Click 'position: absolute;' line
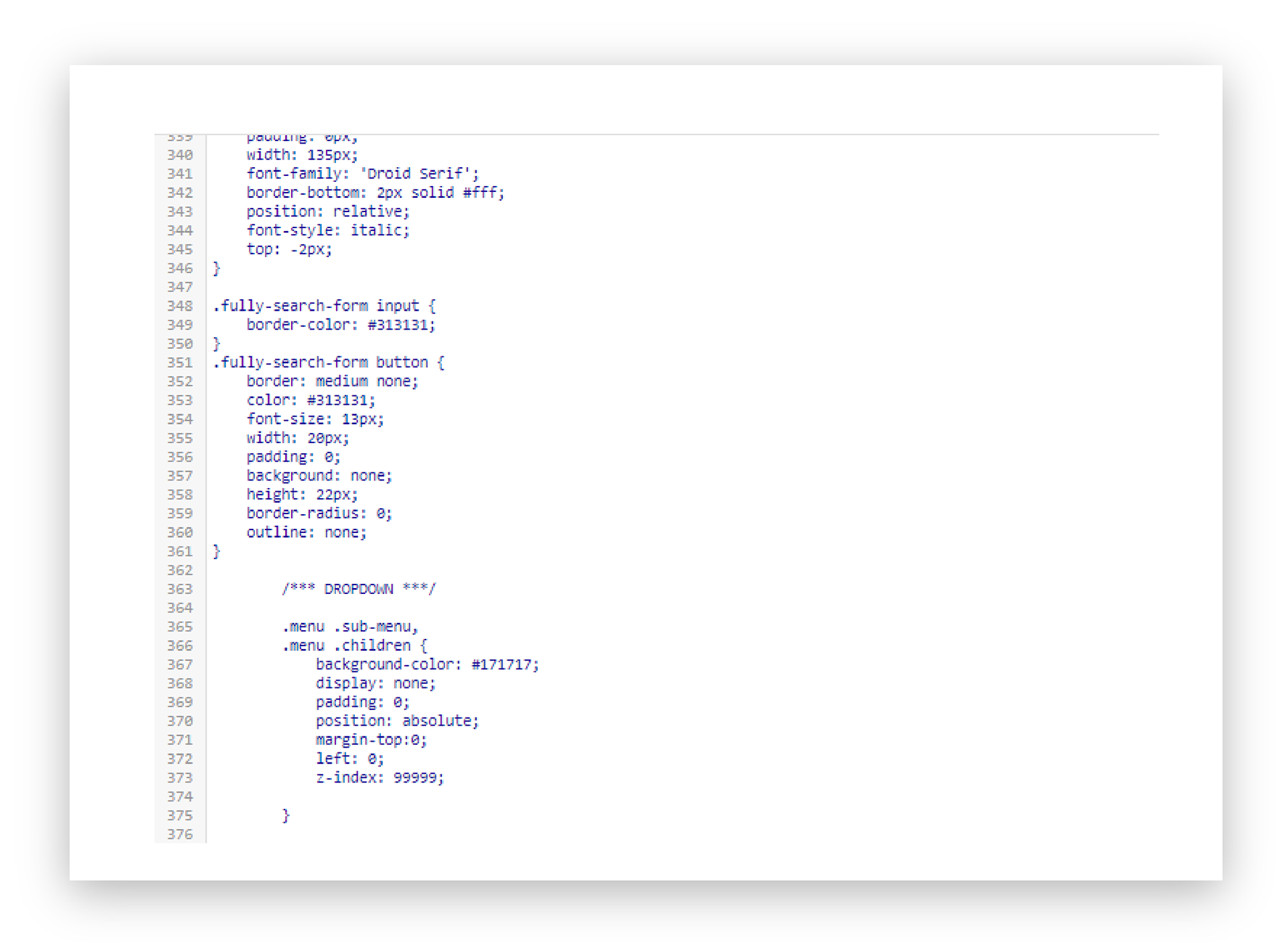This screenshot has width=1288, height=943. (x=397, y=721)
